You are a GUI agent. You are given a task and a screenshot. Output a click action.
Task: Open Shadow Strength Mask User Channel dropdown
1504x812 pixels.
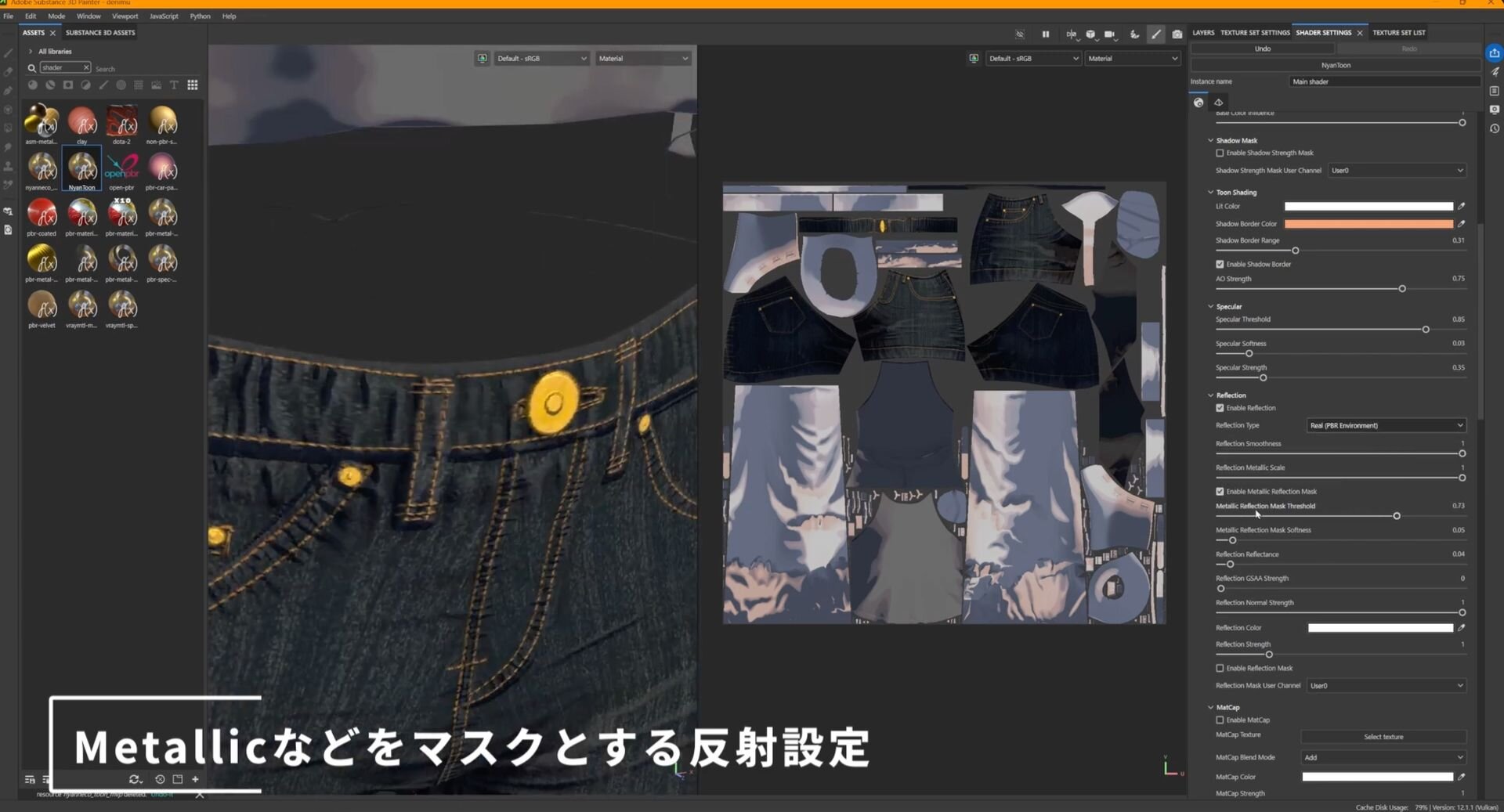pyautogui.click(x=1397, y=170)
